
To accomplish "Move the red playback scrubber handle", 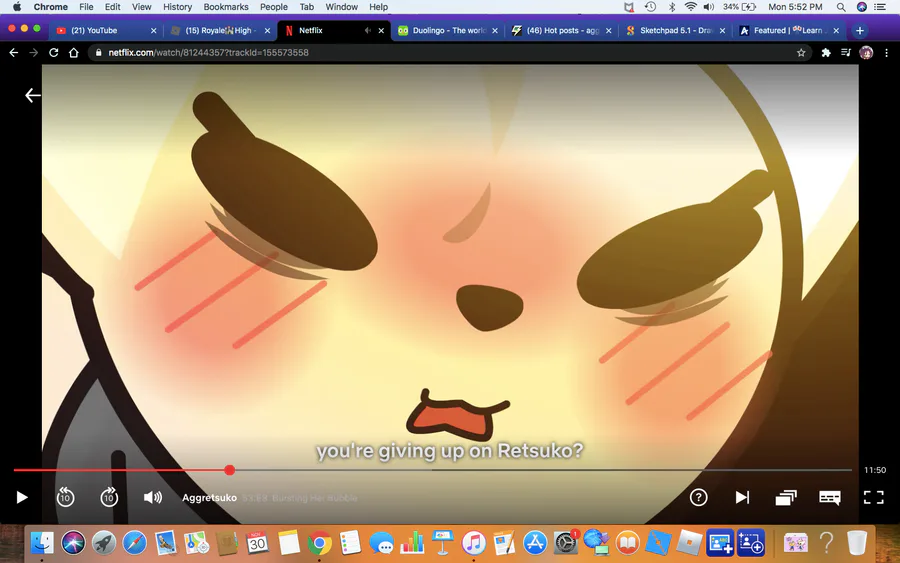I will click(x=230, y=470).
